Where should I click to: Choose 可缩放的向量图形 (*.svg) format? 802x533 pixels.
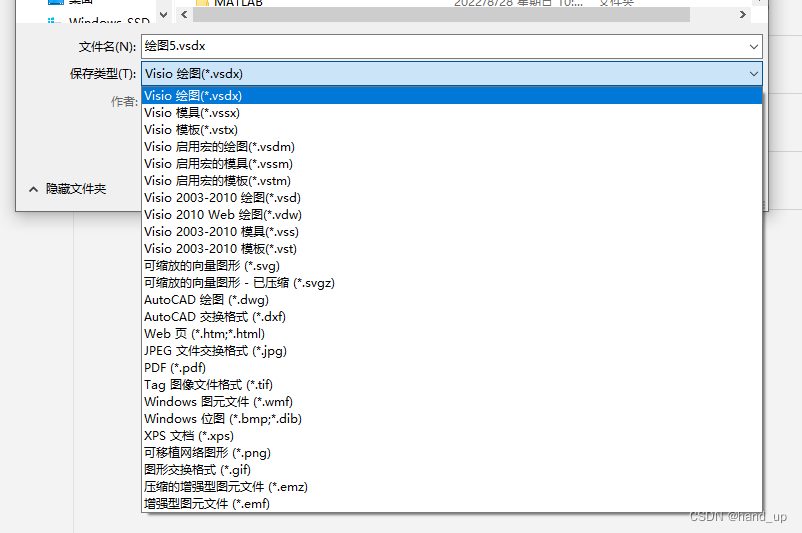452,265
